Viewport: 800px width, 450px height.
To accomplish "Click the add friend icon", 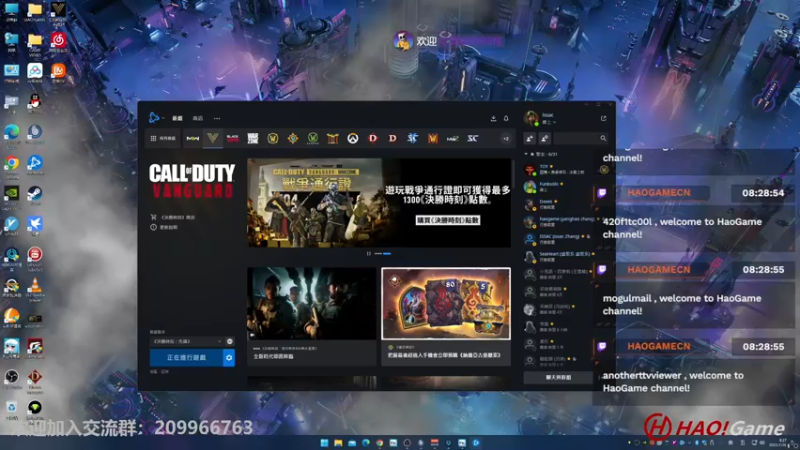I will click(x=530, y=138).
